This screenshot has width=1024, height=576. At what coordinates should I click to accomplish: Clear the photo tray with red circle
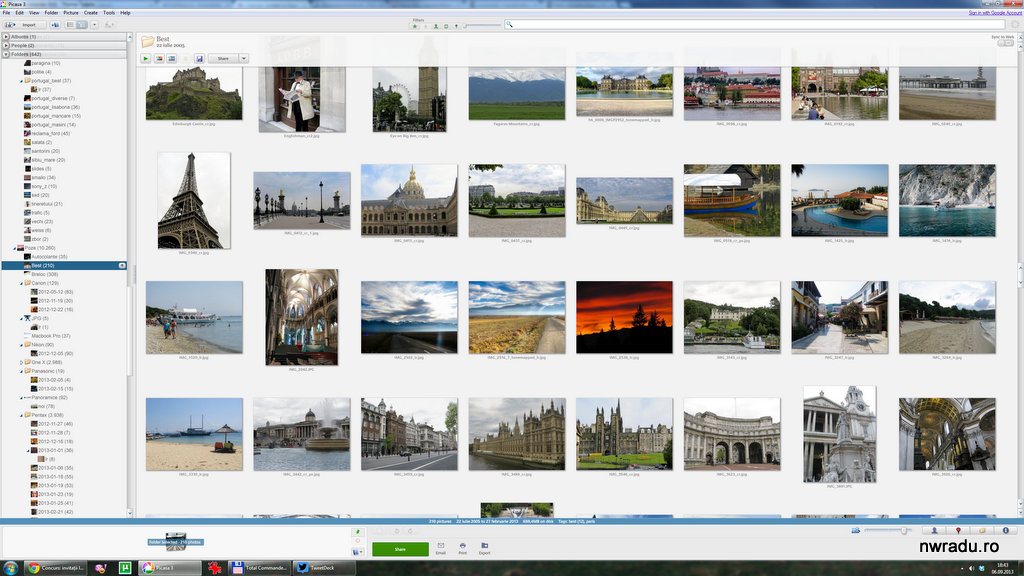[x=357, y=541]
